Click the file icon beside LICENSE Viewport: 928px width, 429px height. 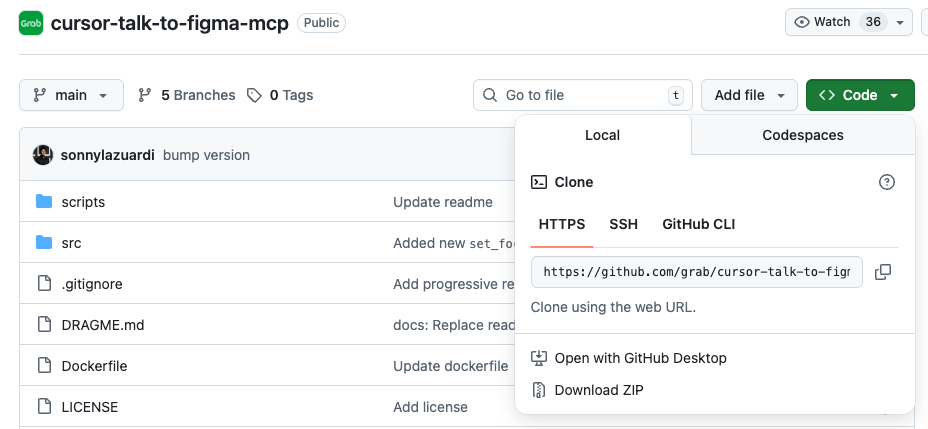(44, 407)
